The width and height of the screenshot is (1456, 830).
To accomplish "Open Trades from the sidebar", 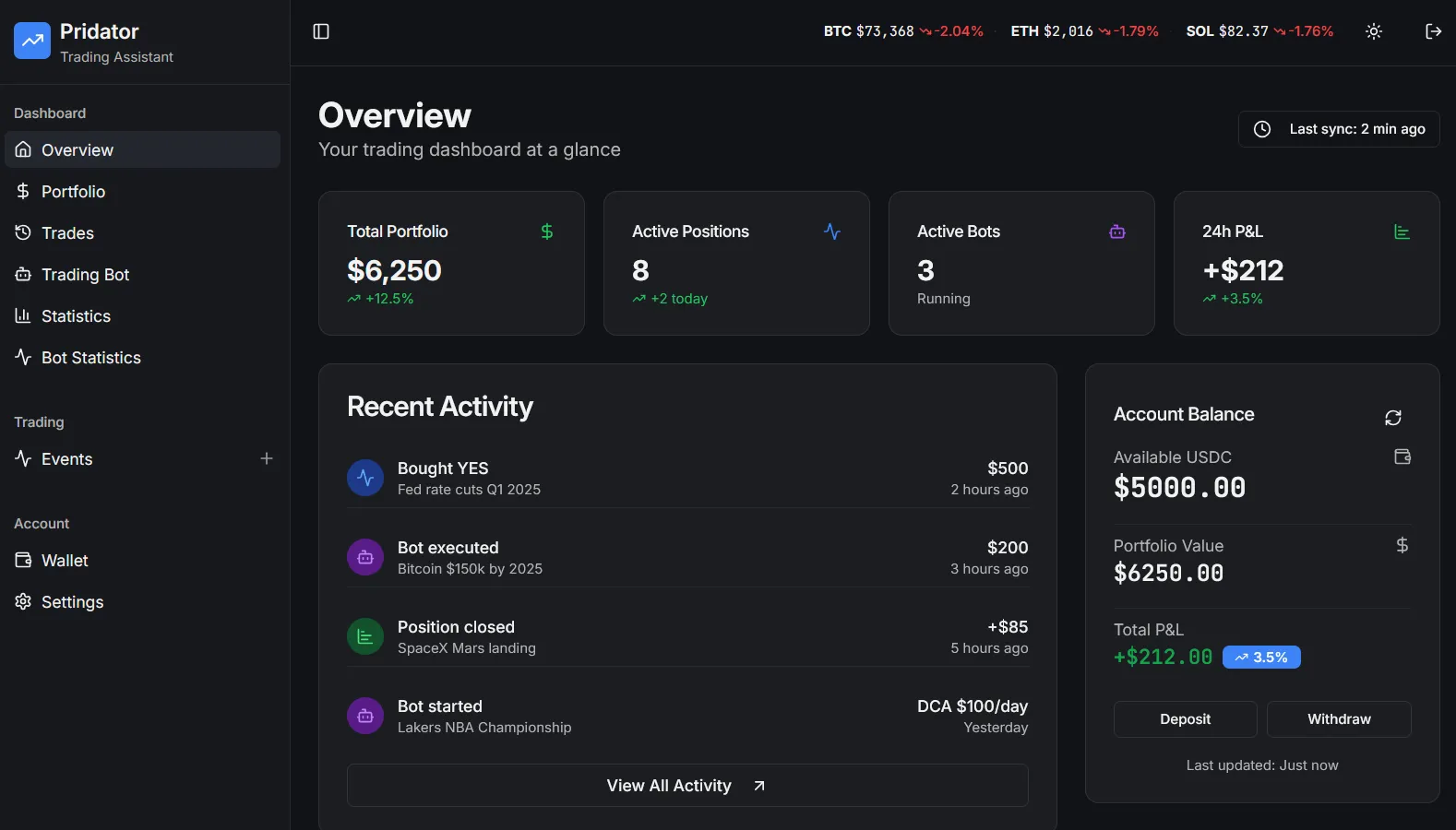I will [x=142, y=232].
